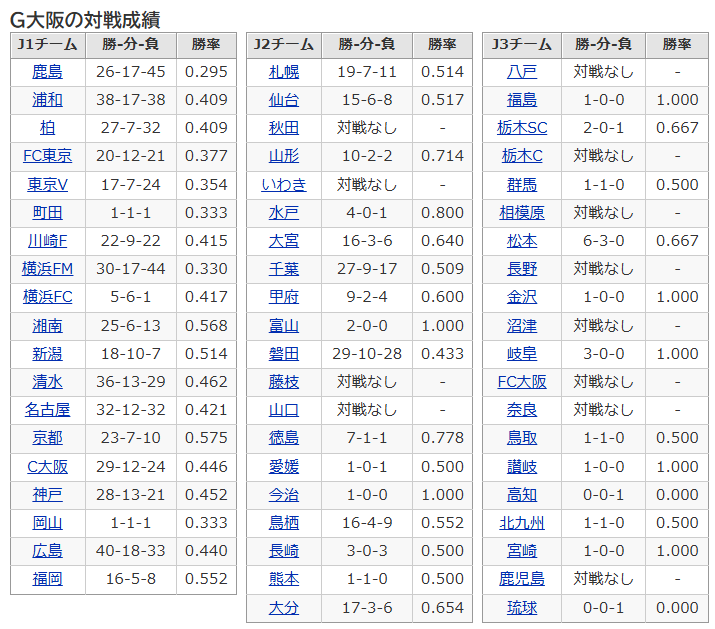Open the 横浜FM link
This screenshot has width=715, height=629.
(x=47, y=269)
